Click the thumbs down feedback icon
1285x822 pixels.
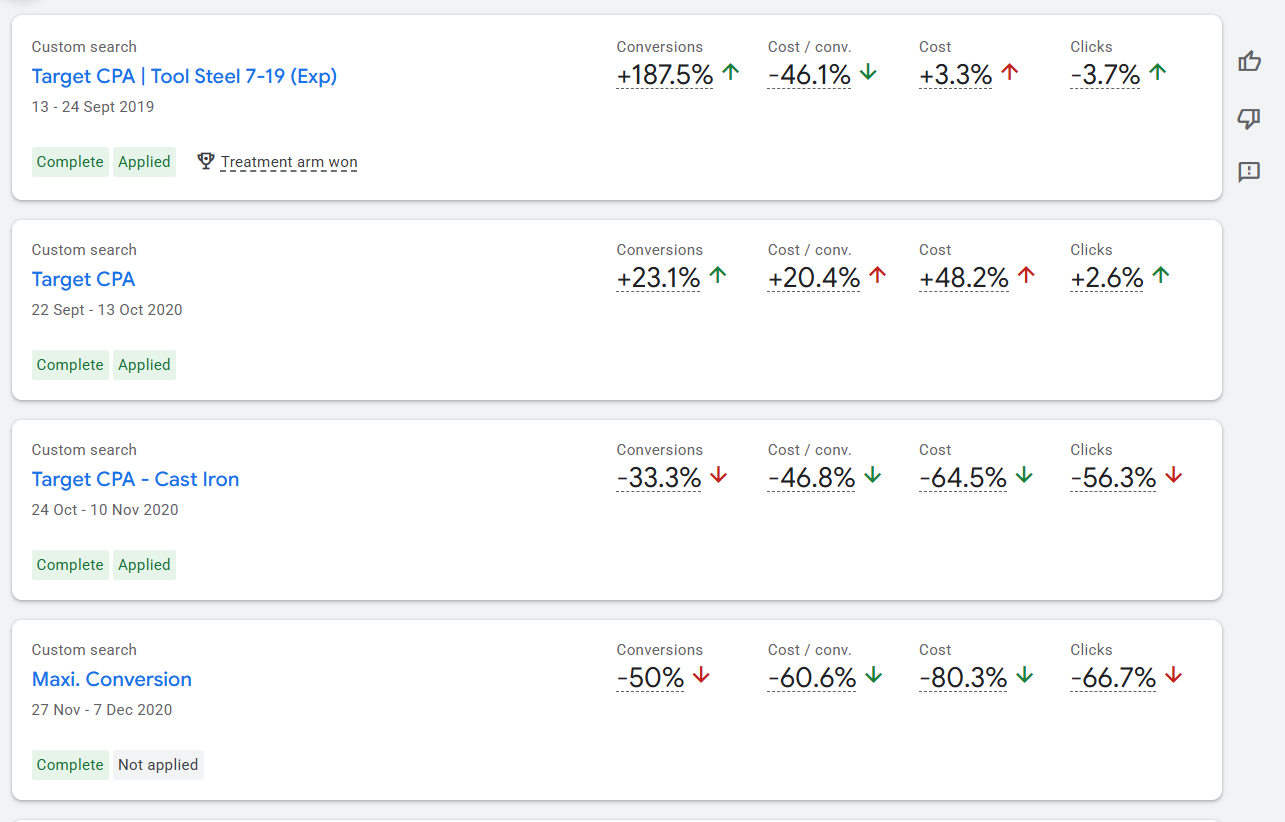point(1249,119)
